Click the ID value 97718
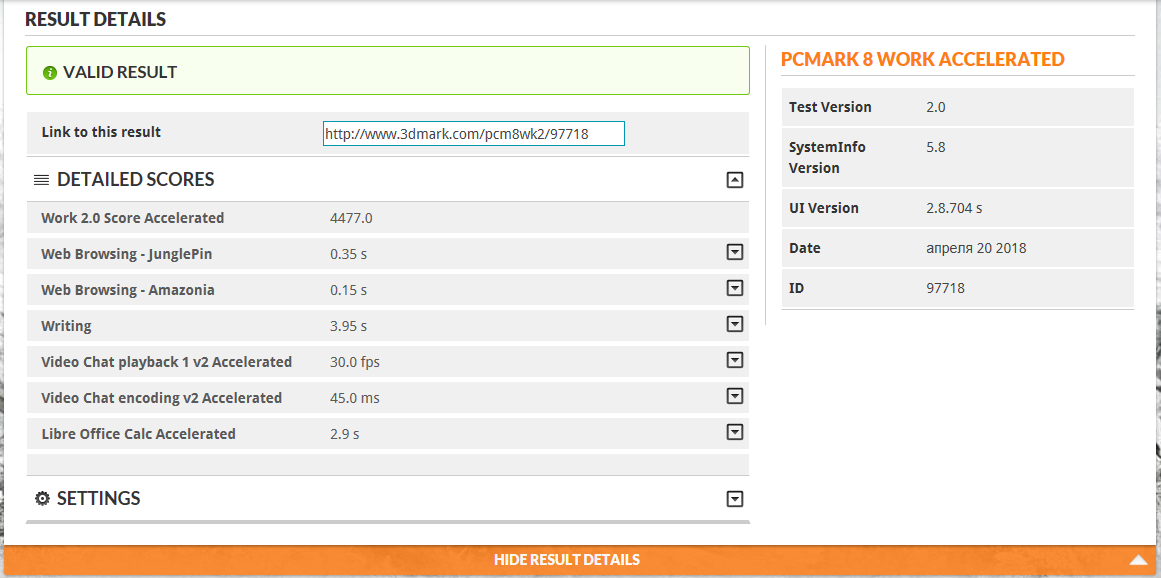The height and width of the screenshot is (578, 1161). point(945,288)
